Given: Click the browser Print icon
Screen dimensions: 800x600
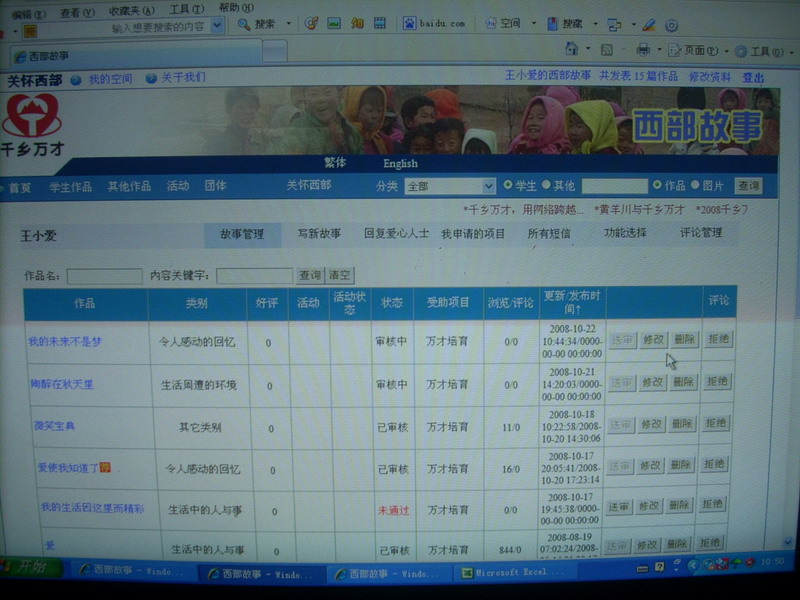Looking at the screenshot, I should click(x=643, y=50).
